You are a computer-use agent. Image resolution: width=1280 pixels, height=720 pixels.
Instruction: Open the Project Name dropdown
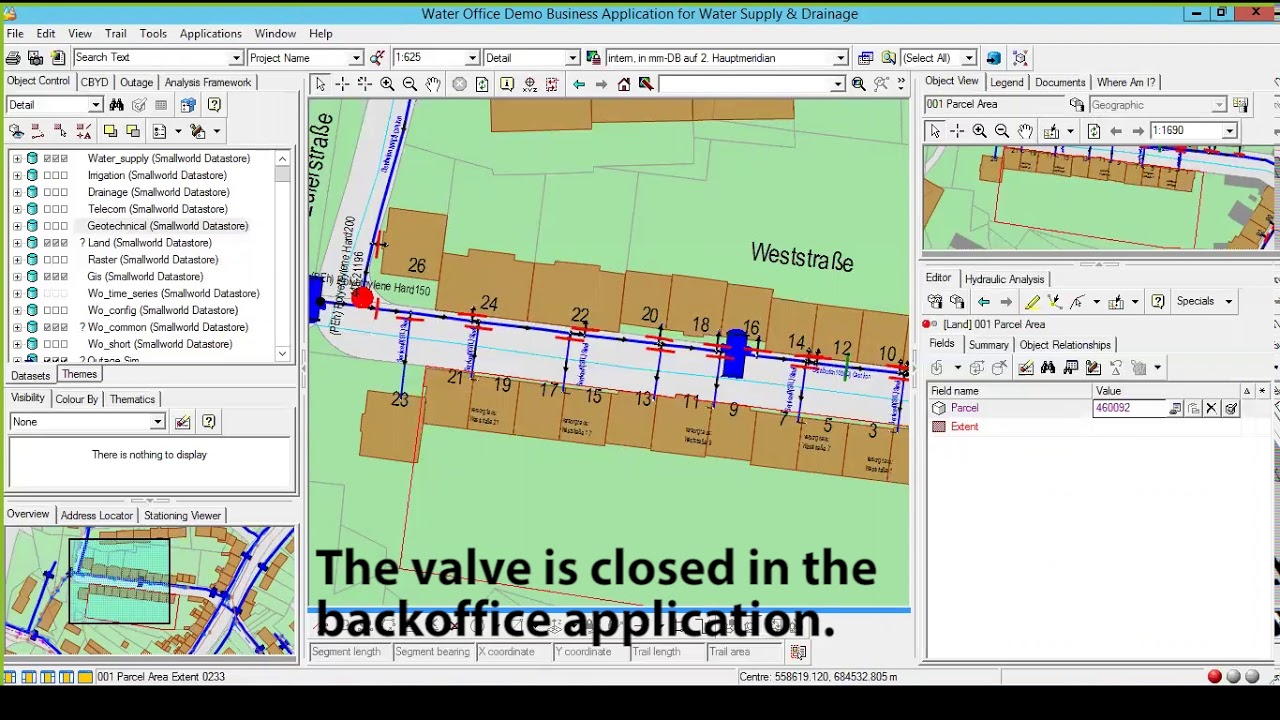(355, 58)
